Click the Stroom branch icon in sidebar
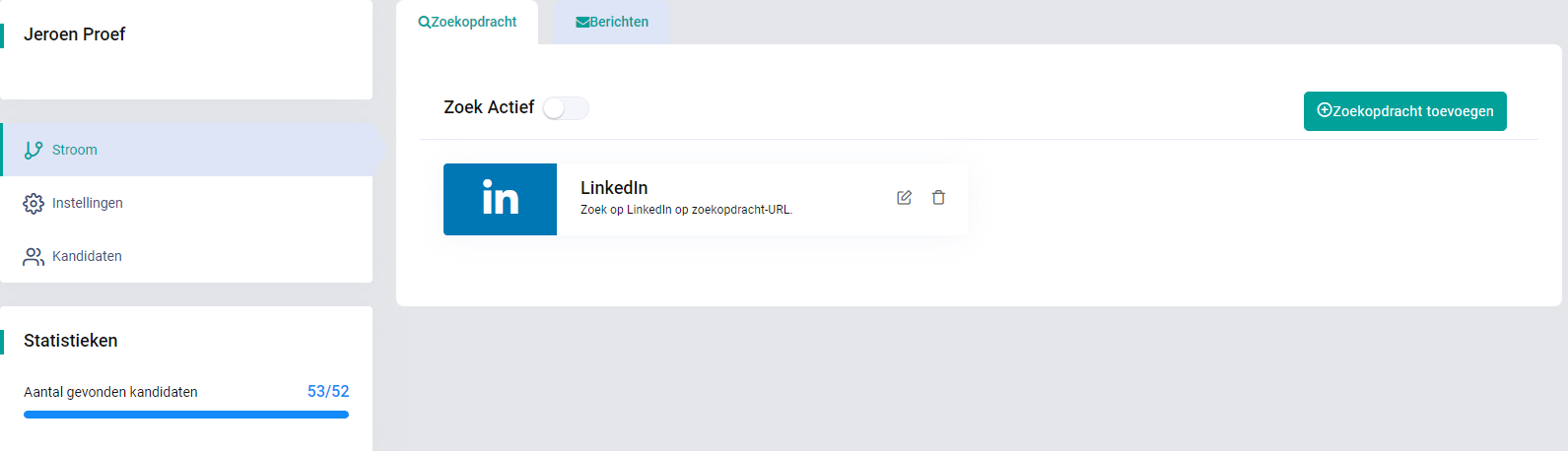The width and height of the screenshot is (1568, 451). pos(34,150)
